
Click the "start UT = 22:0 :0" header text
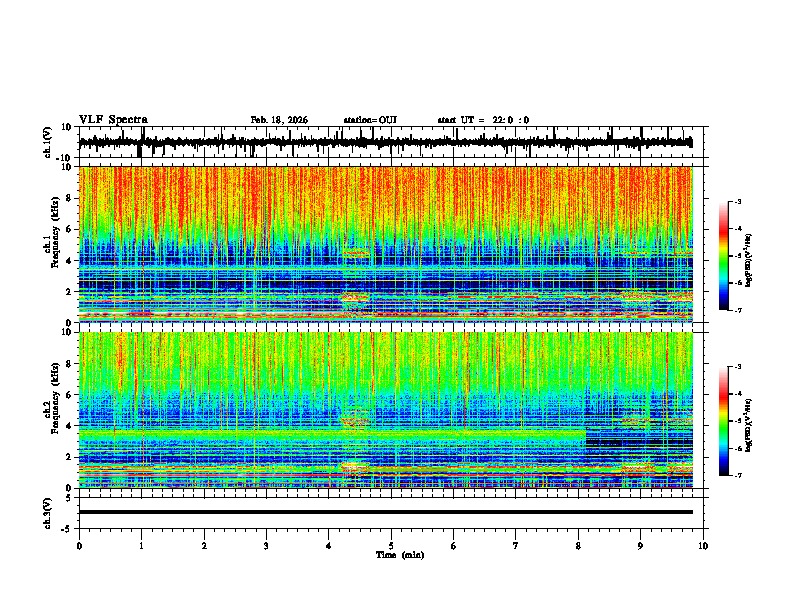tap(483, 120)
